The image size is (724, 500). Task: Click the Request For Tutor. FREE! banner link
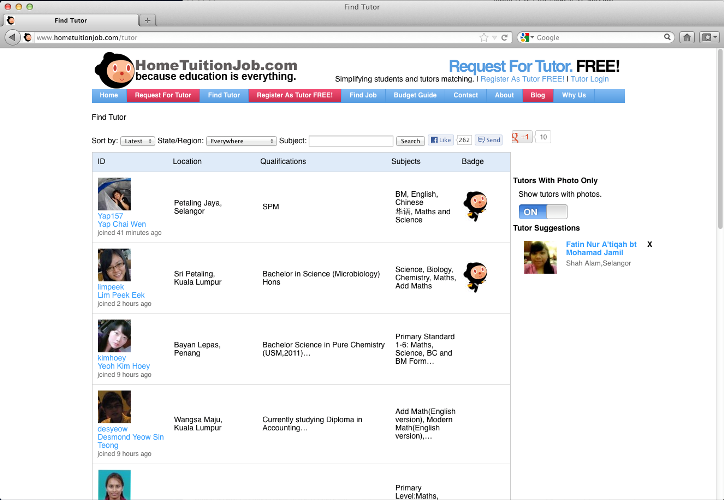(534, 66)
